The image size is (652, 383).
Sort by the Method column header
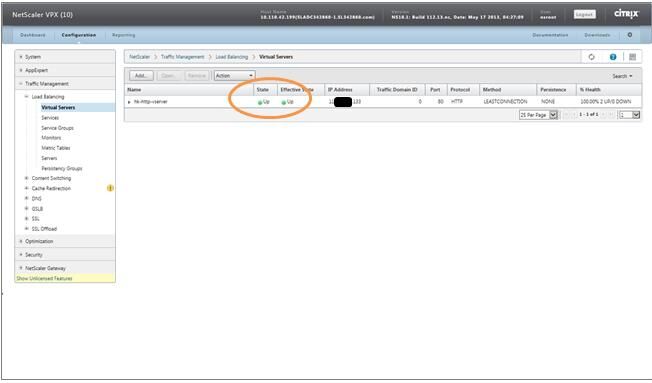(x=508, y=90)
